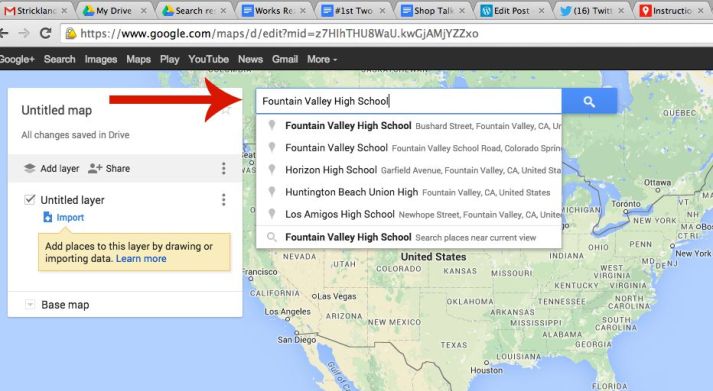
Task: Choose Search places near current view
Action: pyautogui.click(x=409, y=237)
